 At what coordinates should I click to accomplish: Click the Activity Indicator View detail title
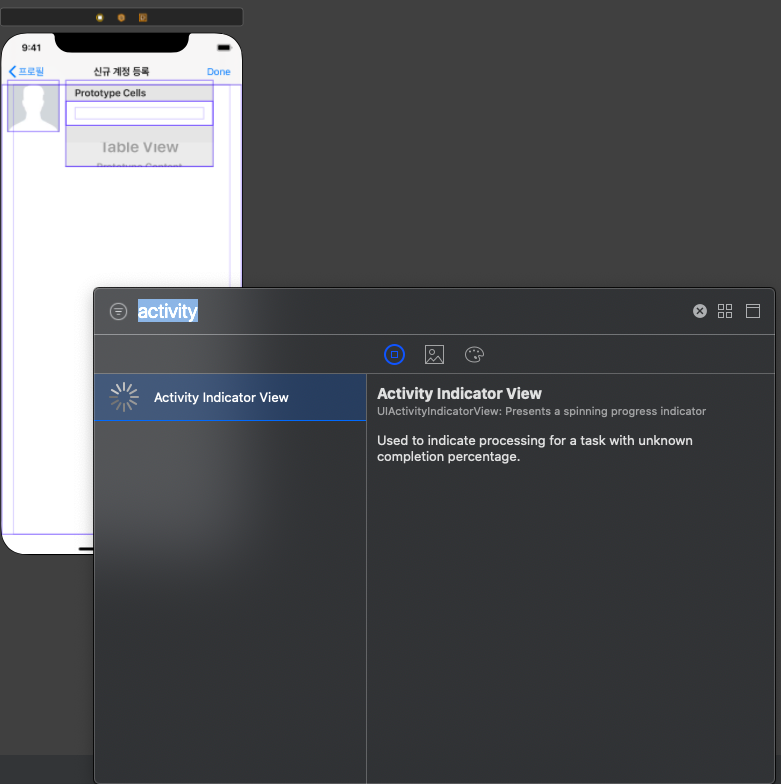pos(459,394)
